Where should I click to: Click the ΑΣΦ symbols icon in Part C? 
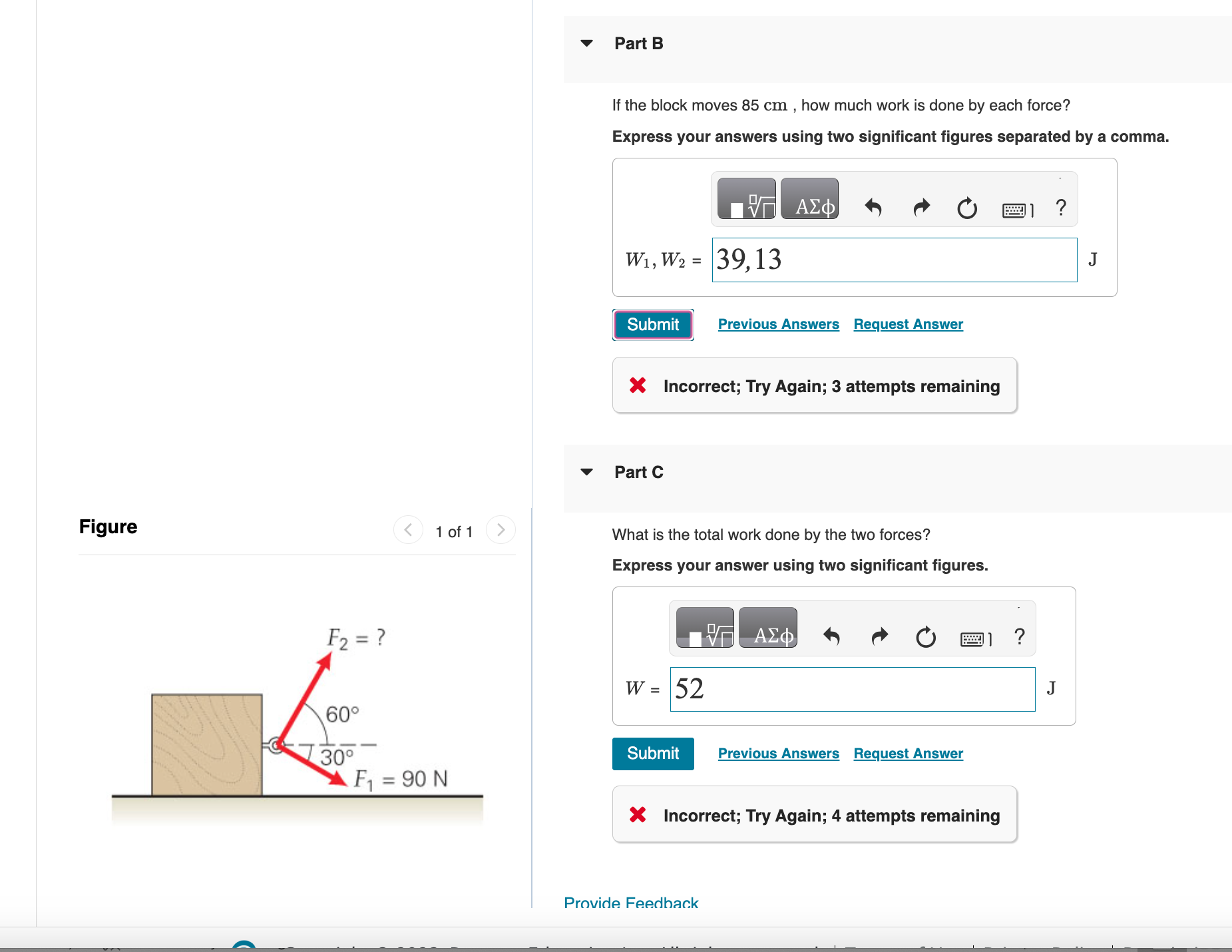(768, 628)
